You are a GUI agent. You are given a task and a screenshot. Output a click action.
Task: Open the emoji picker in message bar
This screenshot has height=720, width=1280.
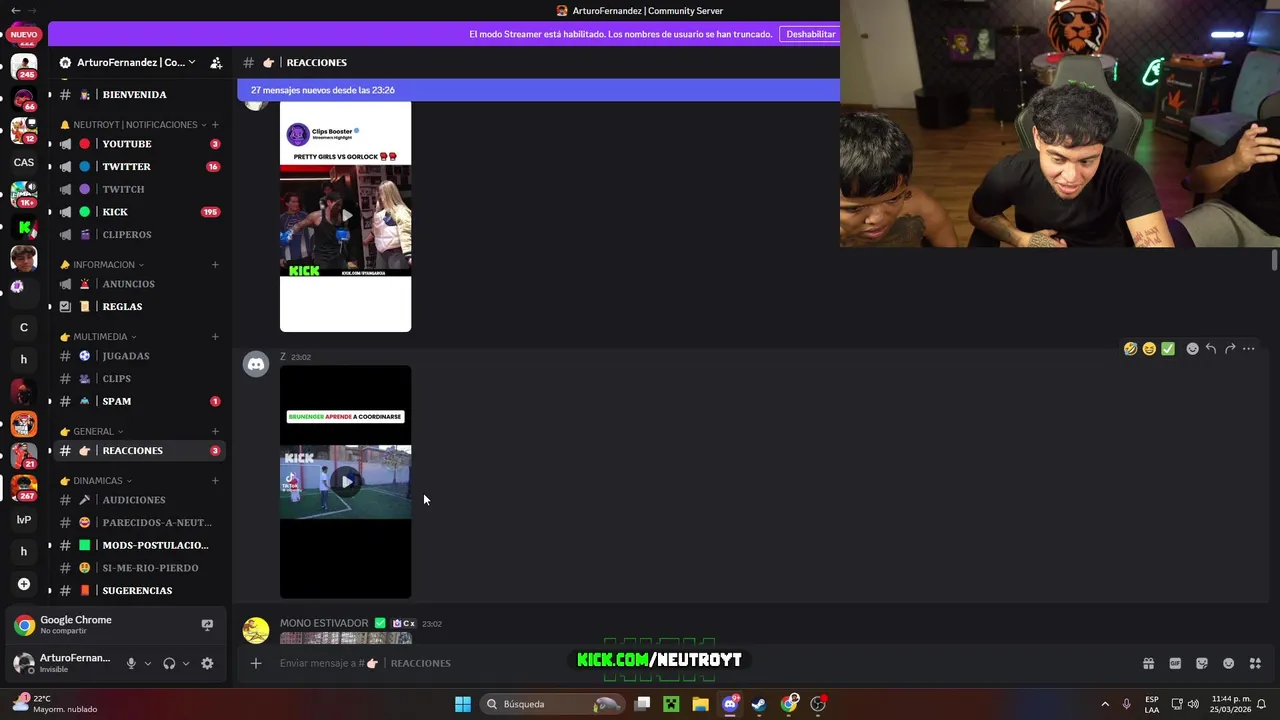point(1229,663)
